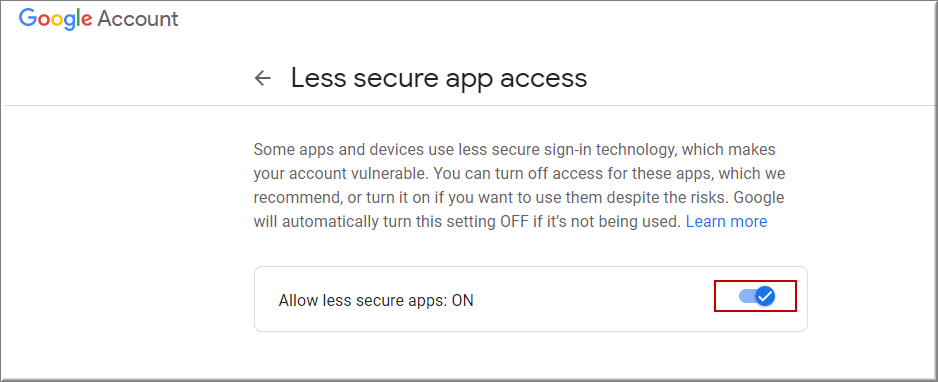This screenshot has width=938, height=382.
Task: Click the blue checkmark knob on the switch
Action: point(765,295)
